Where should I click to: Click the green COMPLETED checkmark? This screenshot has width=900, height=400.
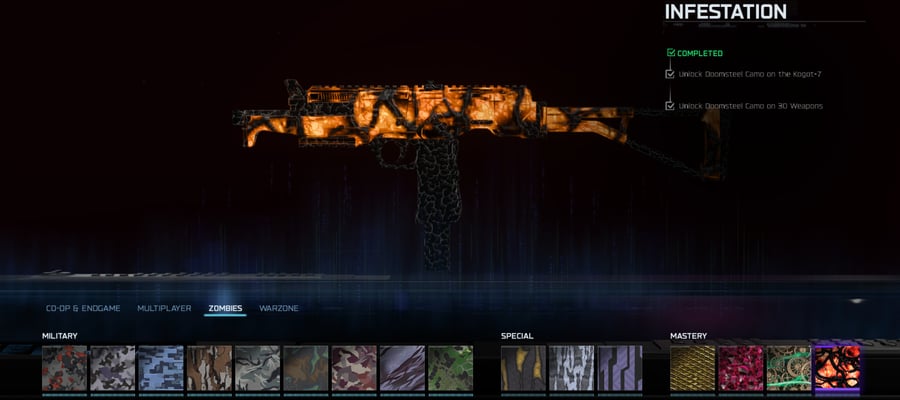point(671,53)
